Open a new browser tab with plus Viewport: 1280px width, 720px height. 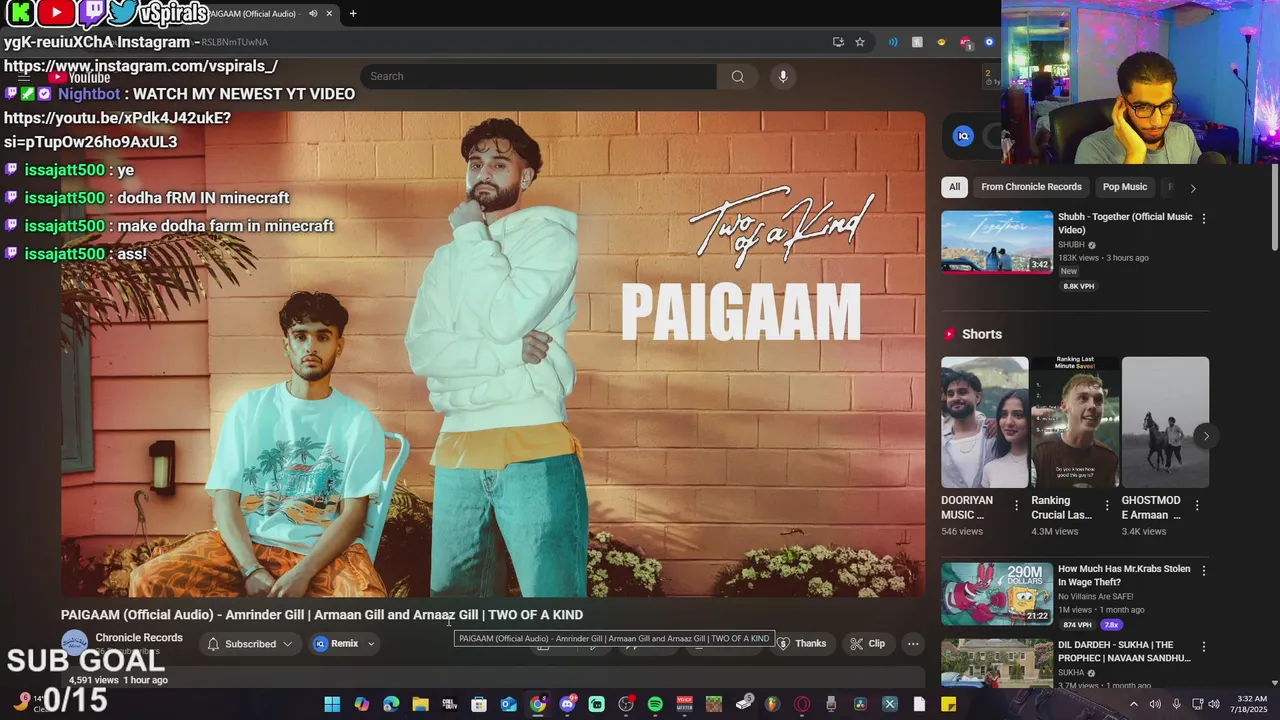(353, 13)
